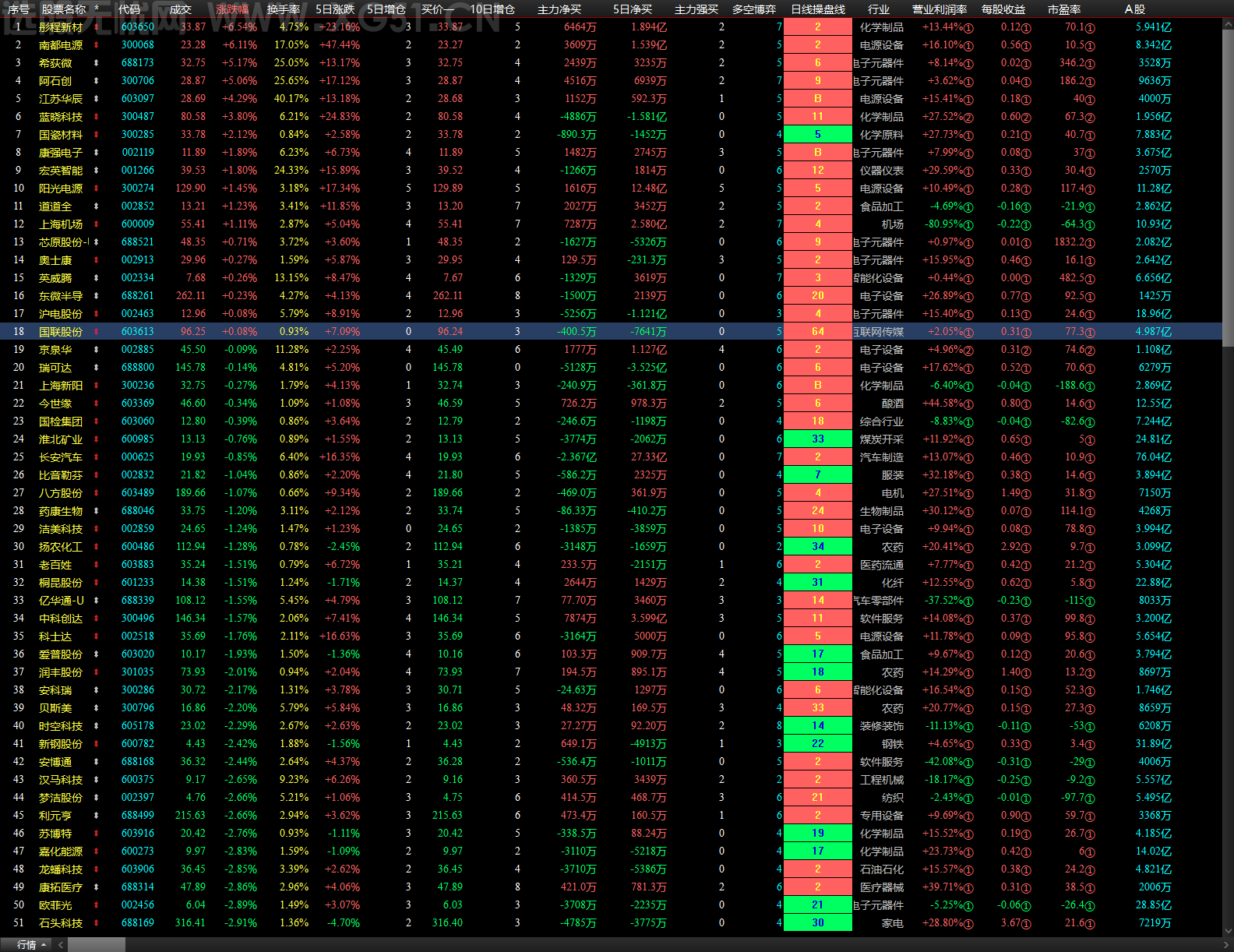Image resolution: width=1234 pixels, height=952 pixels.
Task: Click the marker icon beside 康强电子
Action: coord(97,153)
